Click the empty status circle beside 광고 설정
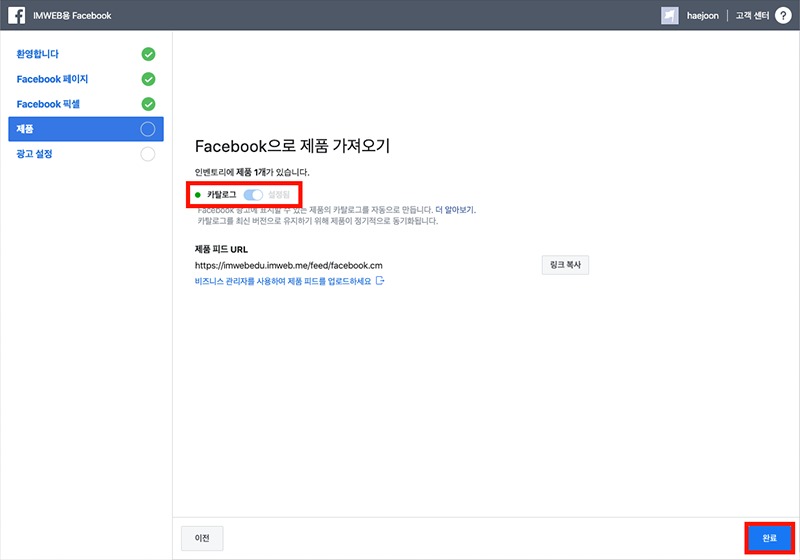 tap(148, 154)
